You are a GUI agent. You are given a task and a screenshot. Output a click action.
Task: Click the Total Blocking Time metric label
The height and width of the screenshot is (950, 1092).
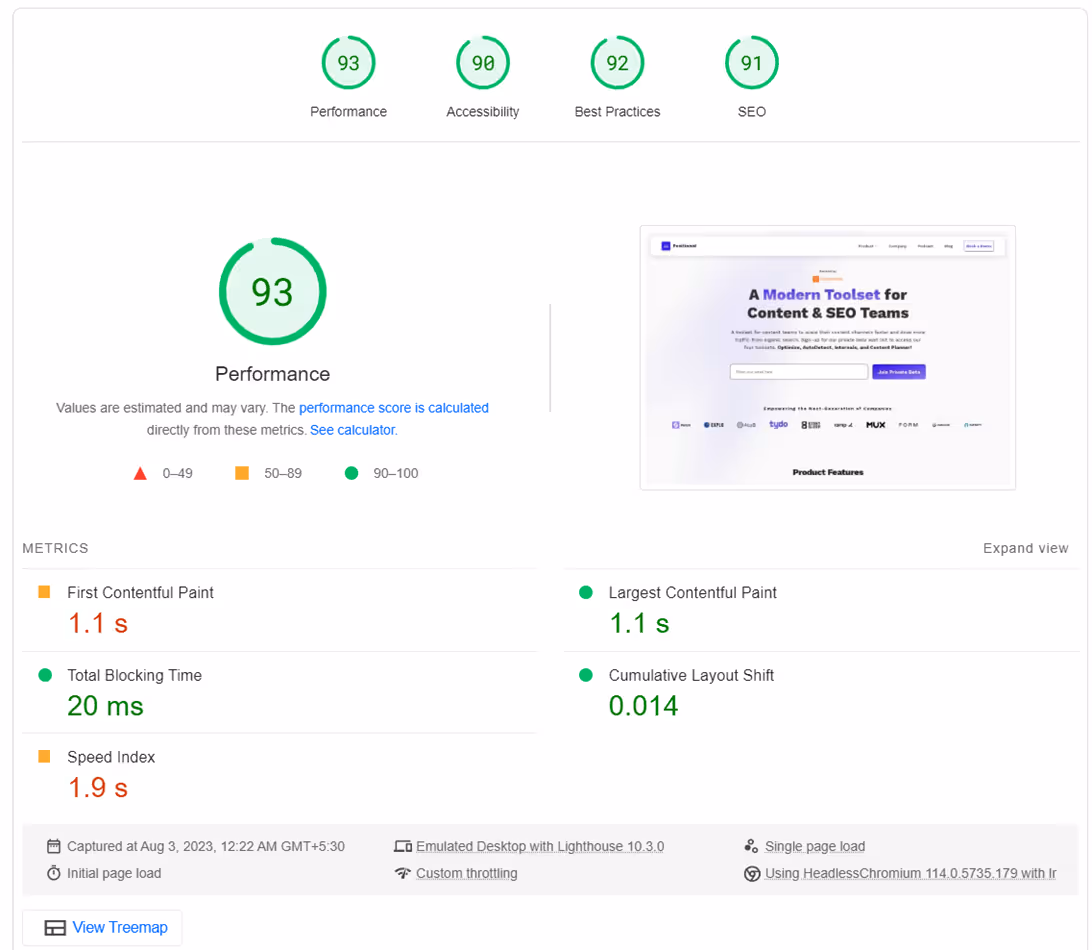click(x=134, y=675)
